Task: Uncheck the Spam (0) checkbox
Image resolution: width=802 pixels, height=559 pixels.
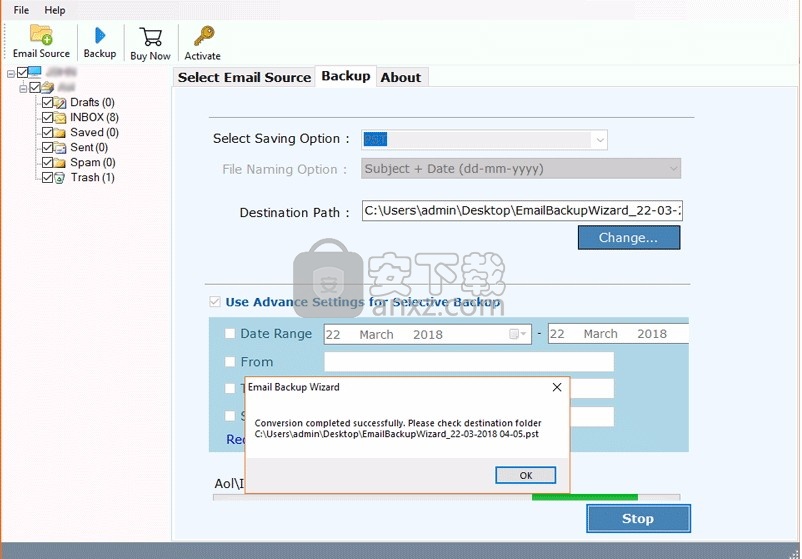Action: point(48,162)
